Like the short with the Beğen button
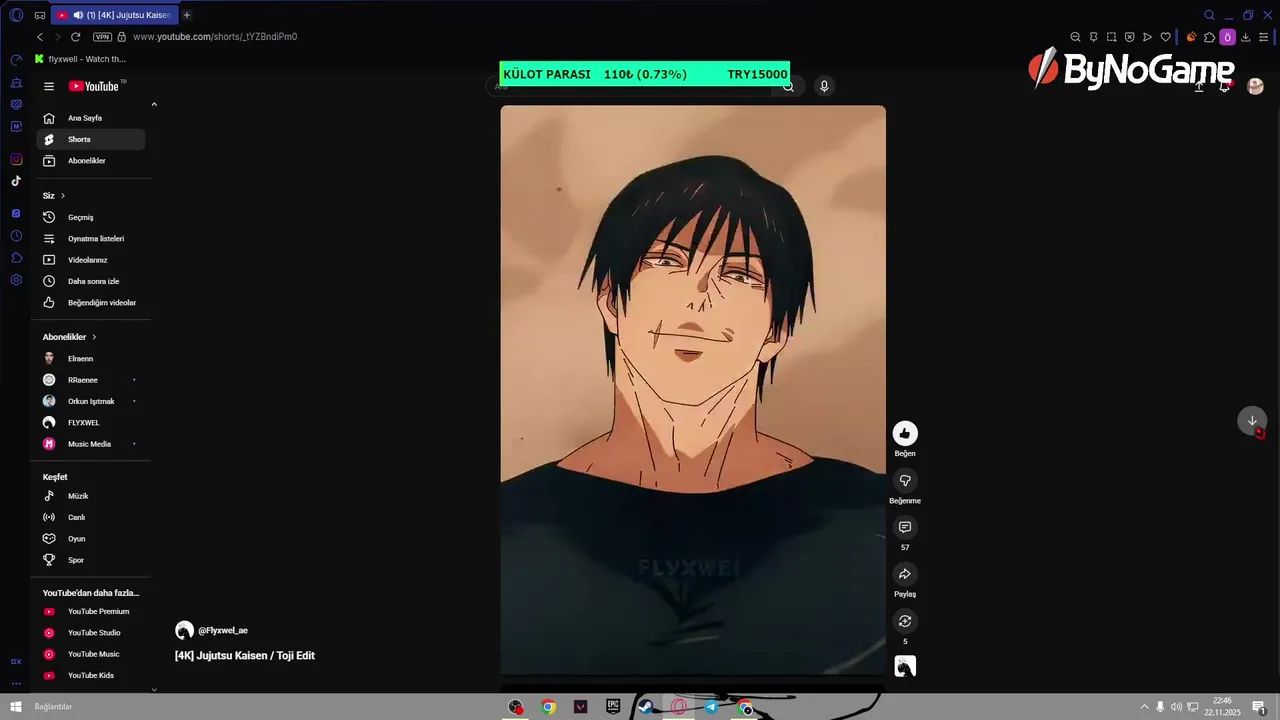Image resolution: width=1280 pixels, height=720 pixels. pyautogui.click(x=905, y=433)
